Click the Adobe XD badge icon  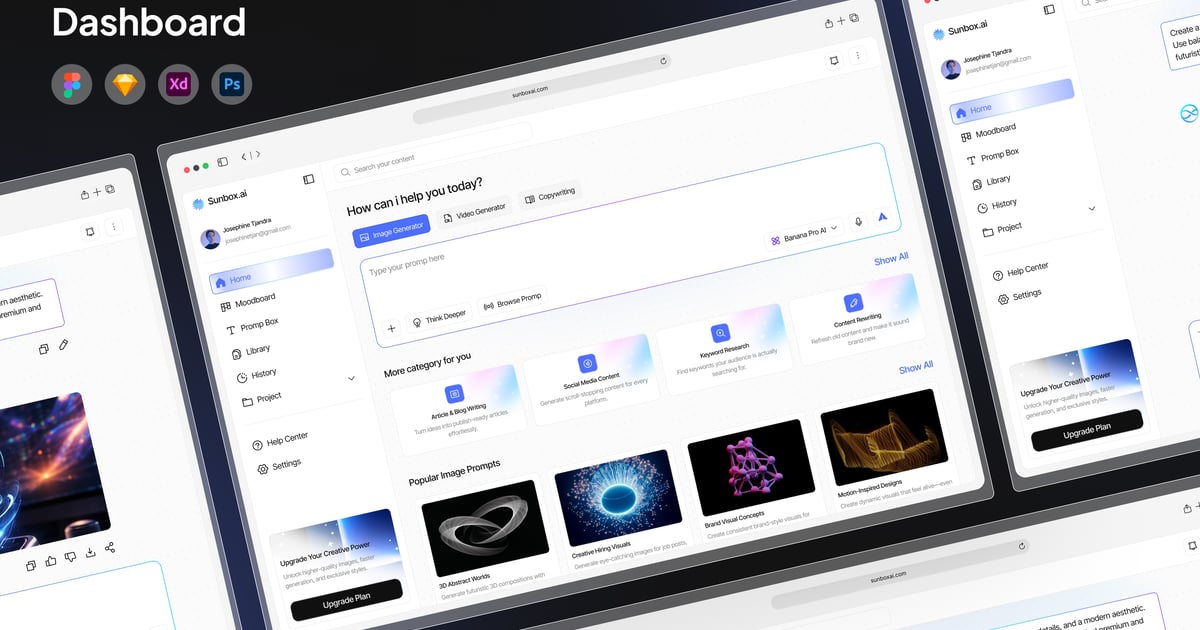179,86
